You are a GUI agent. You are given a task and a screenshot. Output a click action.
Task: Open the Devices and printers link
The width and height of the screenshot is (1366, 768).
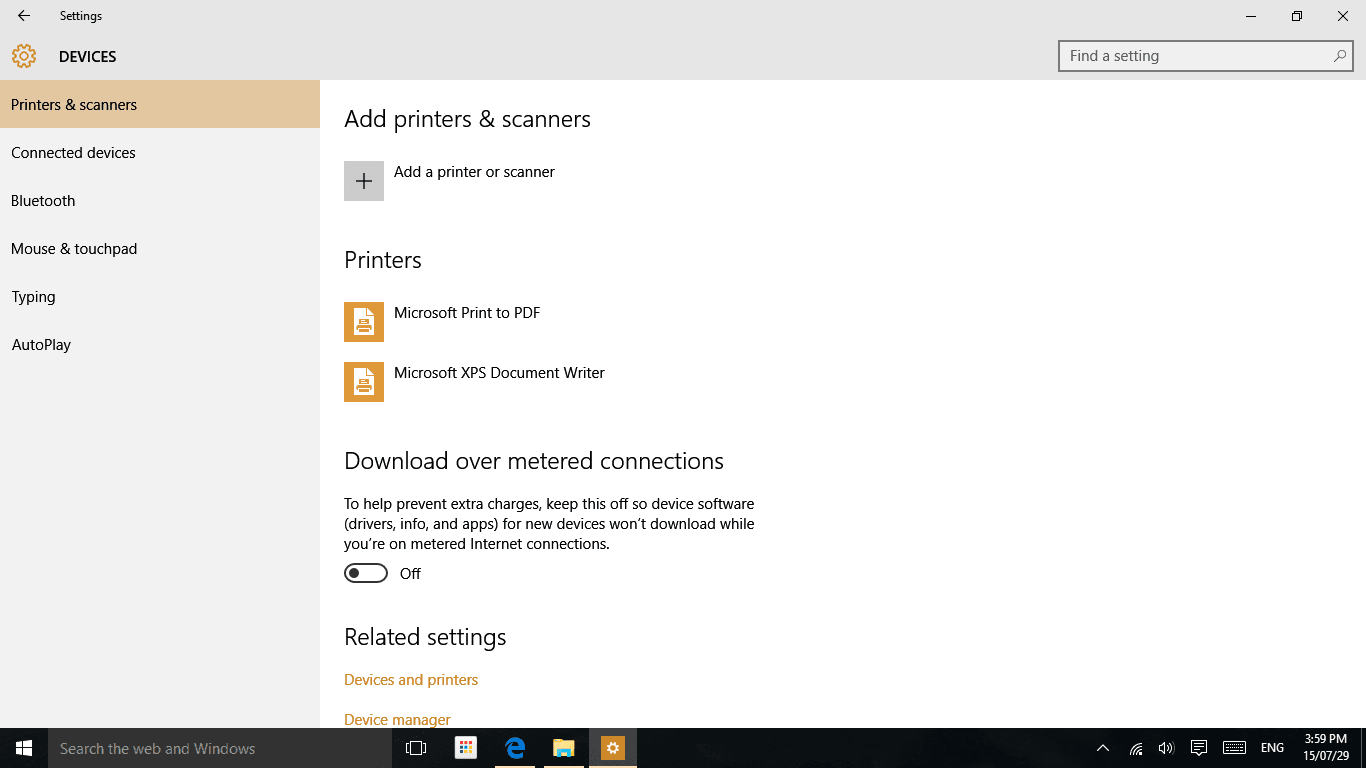click(411, 680)
